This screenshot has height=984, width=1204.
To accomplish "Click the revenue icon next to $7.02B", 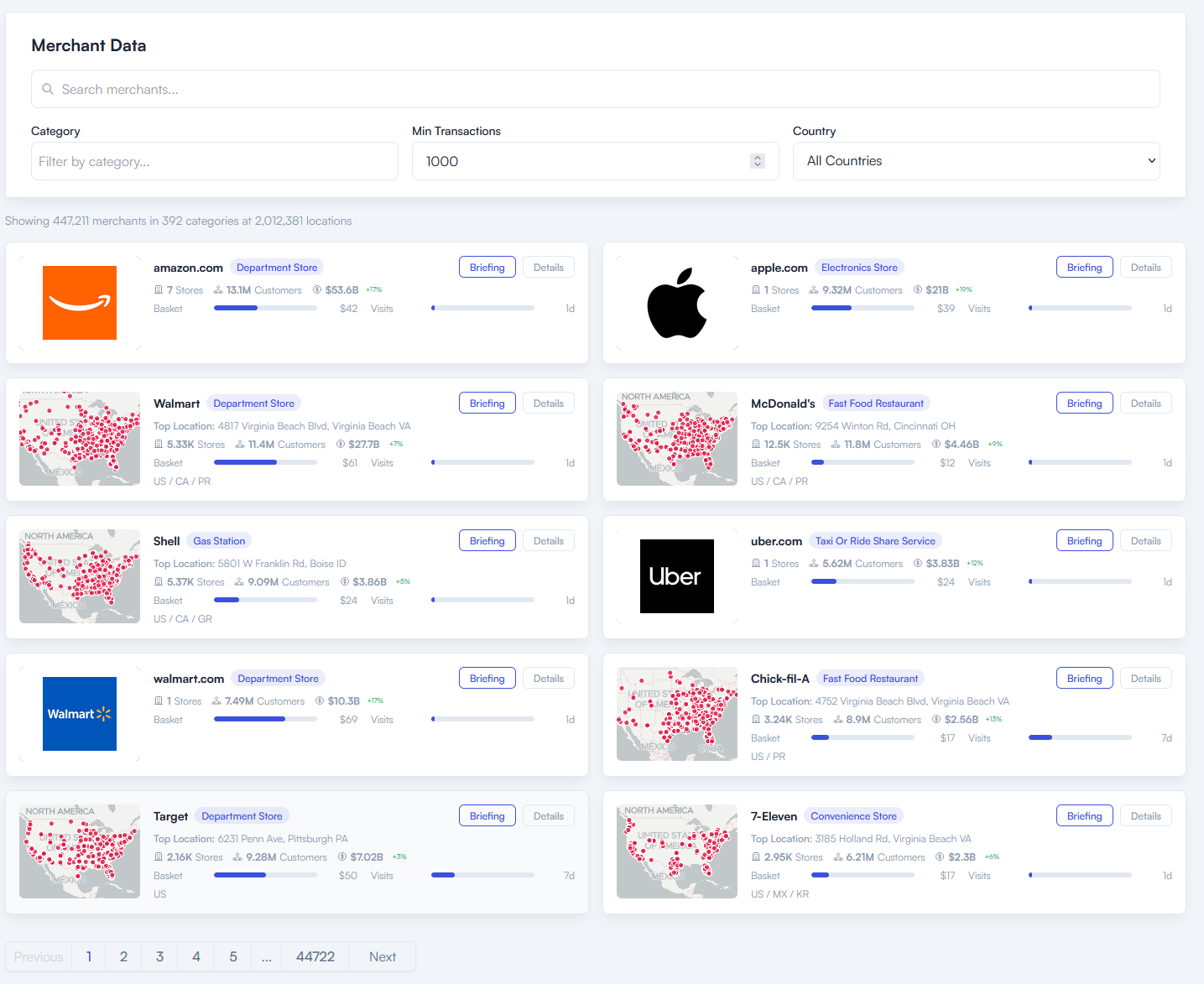I will (342, 856).
